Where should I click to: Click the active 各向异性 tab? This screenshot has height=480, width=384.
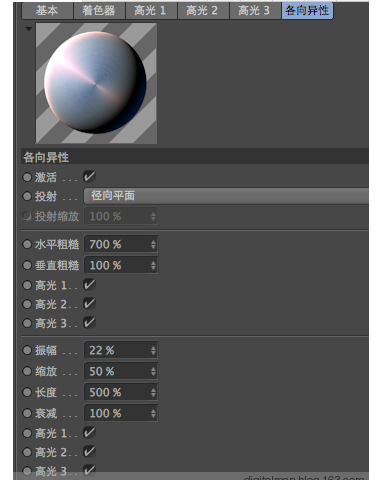(307, 10)
